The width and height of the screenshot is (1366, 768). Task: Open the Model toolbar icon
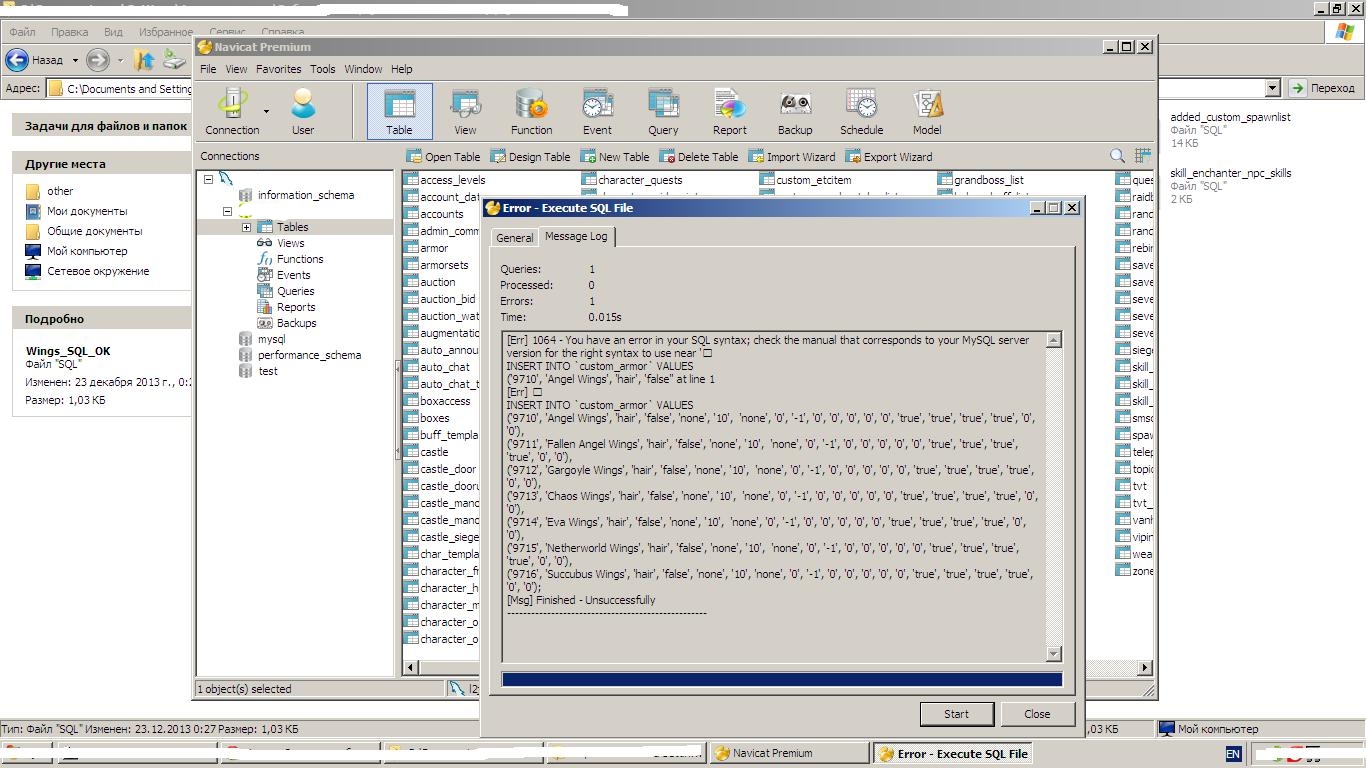pos(927,110)
